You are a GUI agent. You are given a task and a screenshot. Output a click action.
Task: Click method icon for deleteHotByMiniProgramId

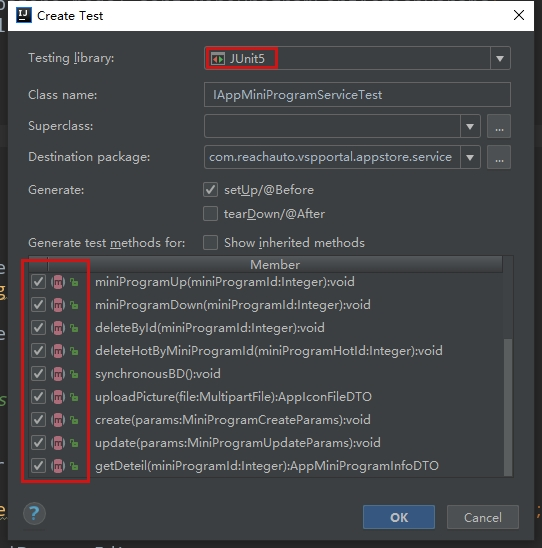click(58, 351)
